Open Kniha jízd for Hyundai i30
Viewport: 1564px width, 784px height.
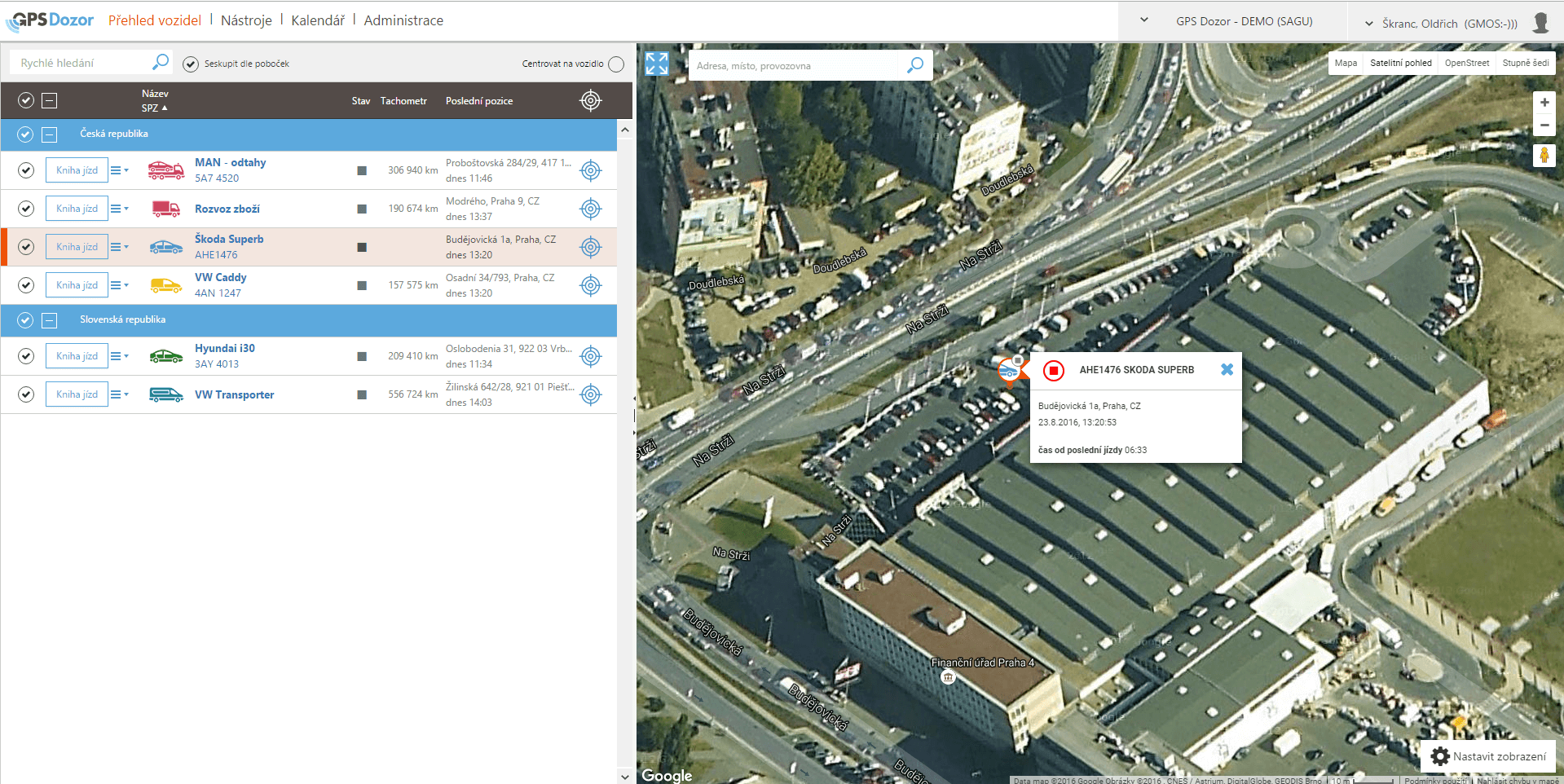click(77, 356)
